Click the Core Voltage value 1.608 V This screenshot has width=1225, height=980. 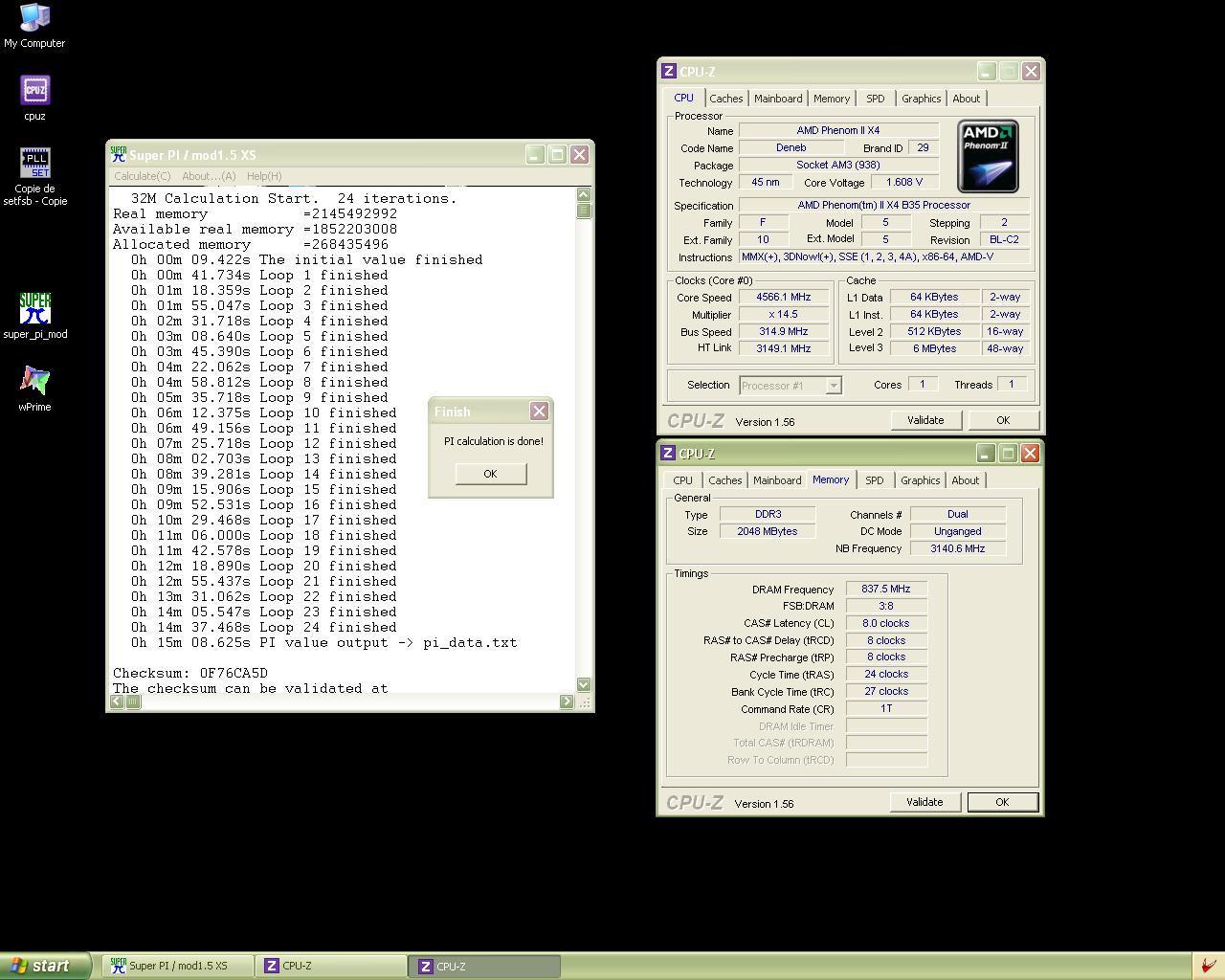[x=904, y=182]
